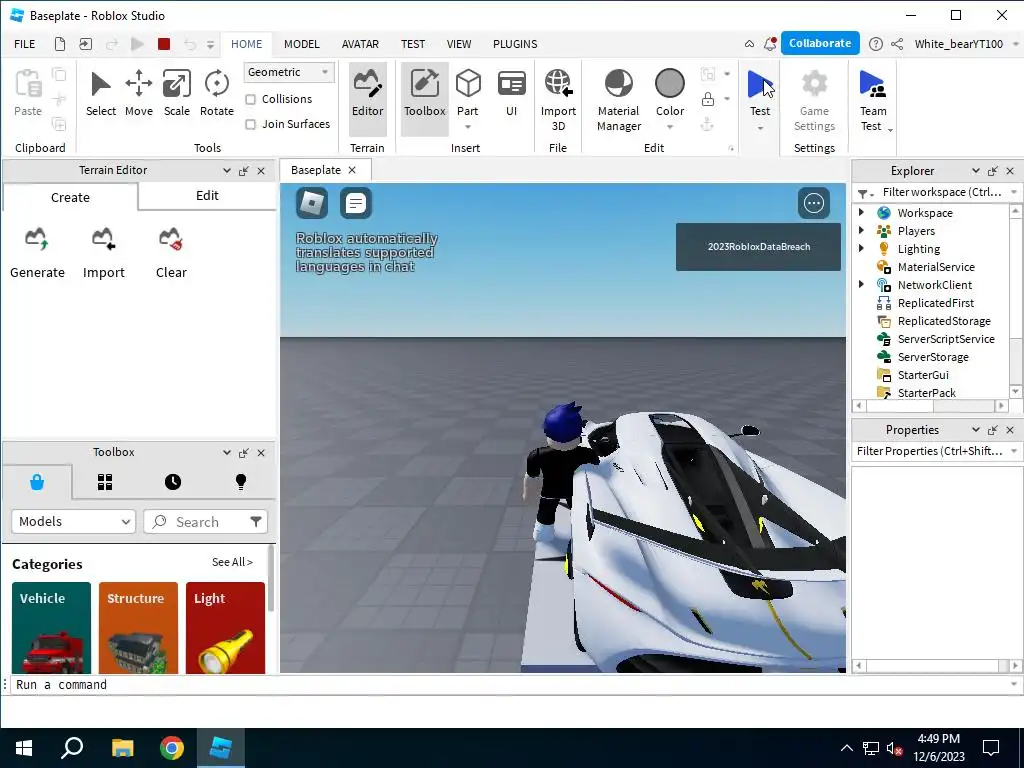This screenshot has height=768, width=1024.
Task: Click Import 3D
Action: tap(558, 100)
